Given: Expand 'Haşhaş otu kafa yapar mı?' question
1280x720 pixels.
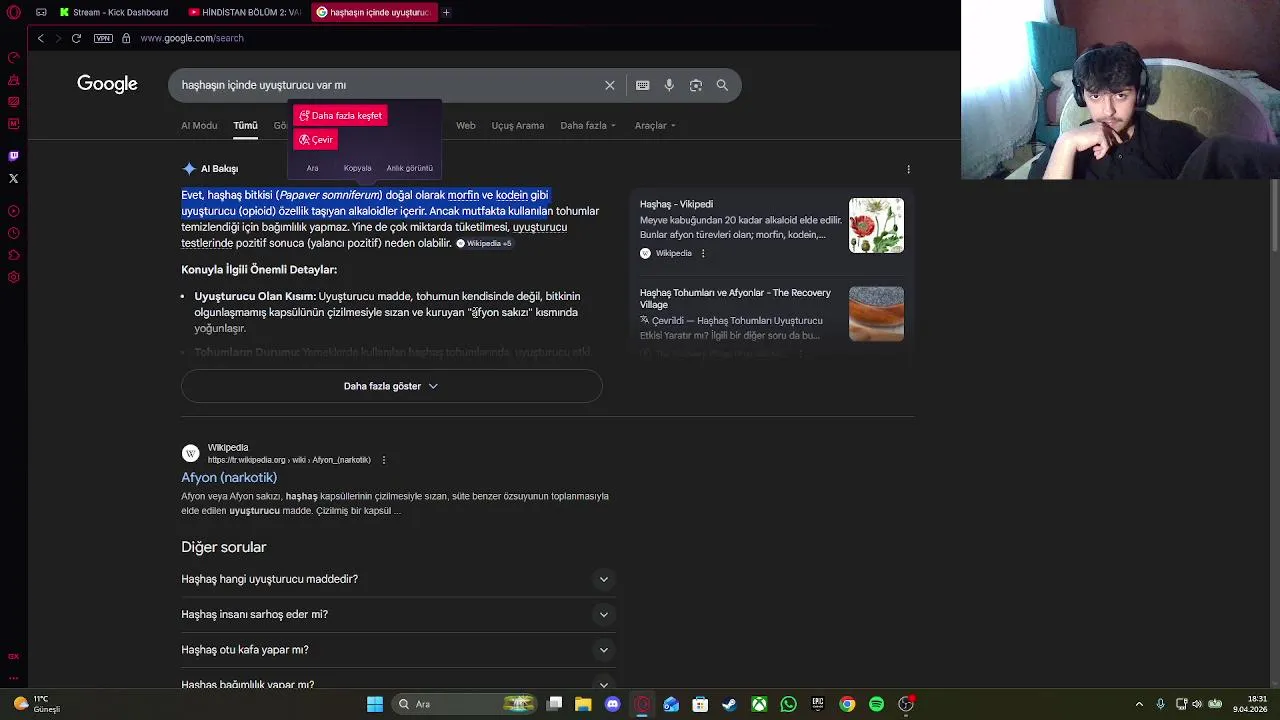Looking at the screenshot, I should (x=397, y=650).
